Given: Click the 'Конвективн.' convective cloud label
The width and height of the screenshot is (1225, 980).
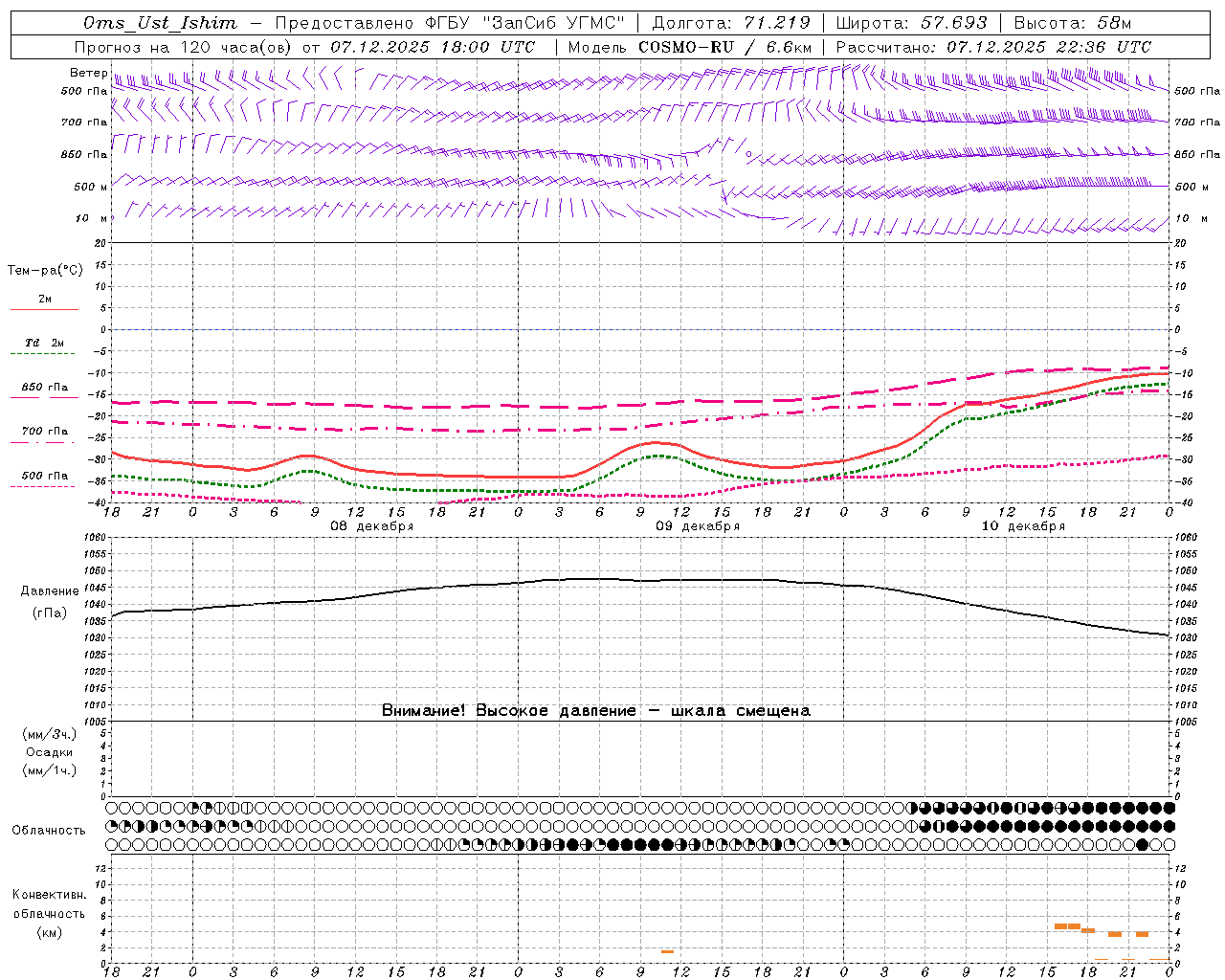Looking at the screenshot, I should (x=49, y=895).
